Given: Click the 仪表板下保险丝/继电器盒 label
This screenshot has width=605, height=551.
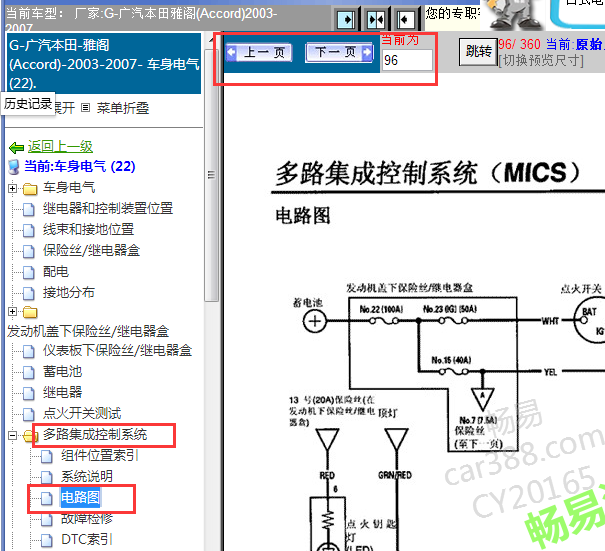Looking at the screenshot, I should (117, 350).
